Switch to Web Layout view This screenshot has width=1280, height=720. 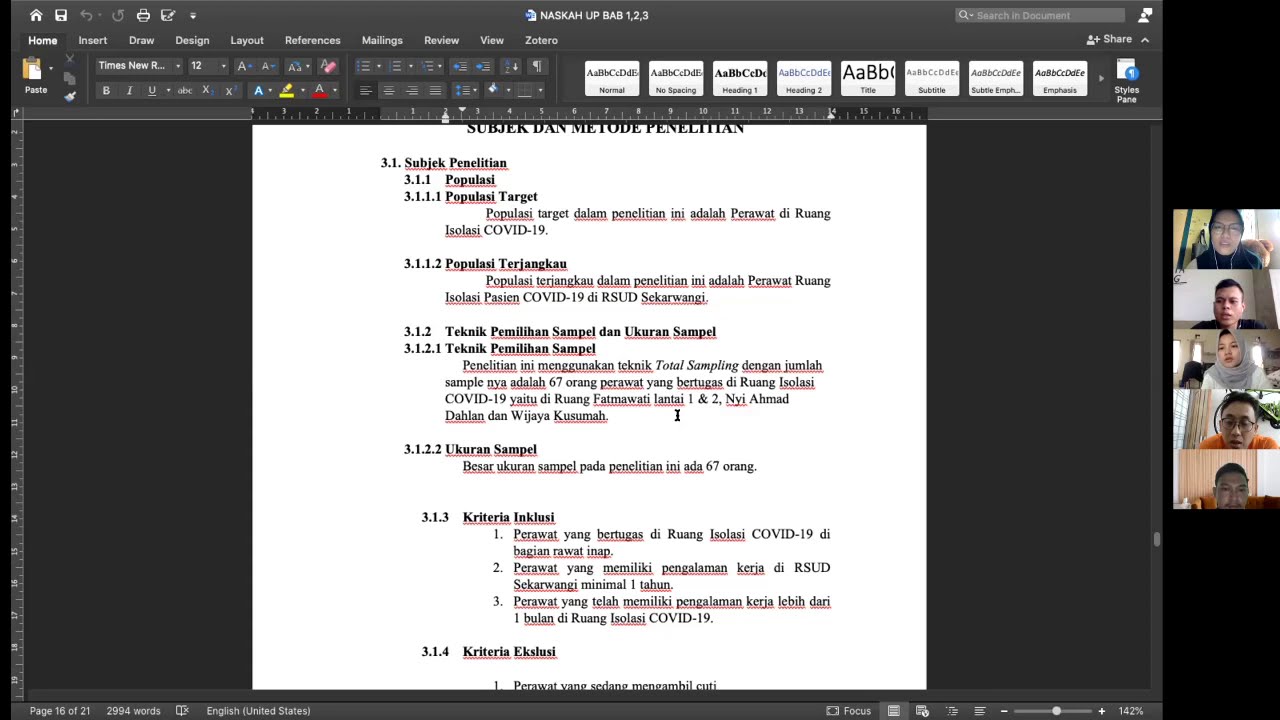(x=922, y=711)
